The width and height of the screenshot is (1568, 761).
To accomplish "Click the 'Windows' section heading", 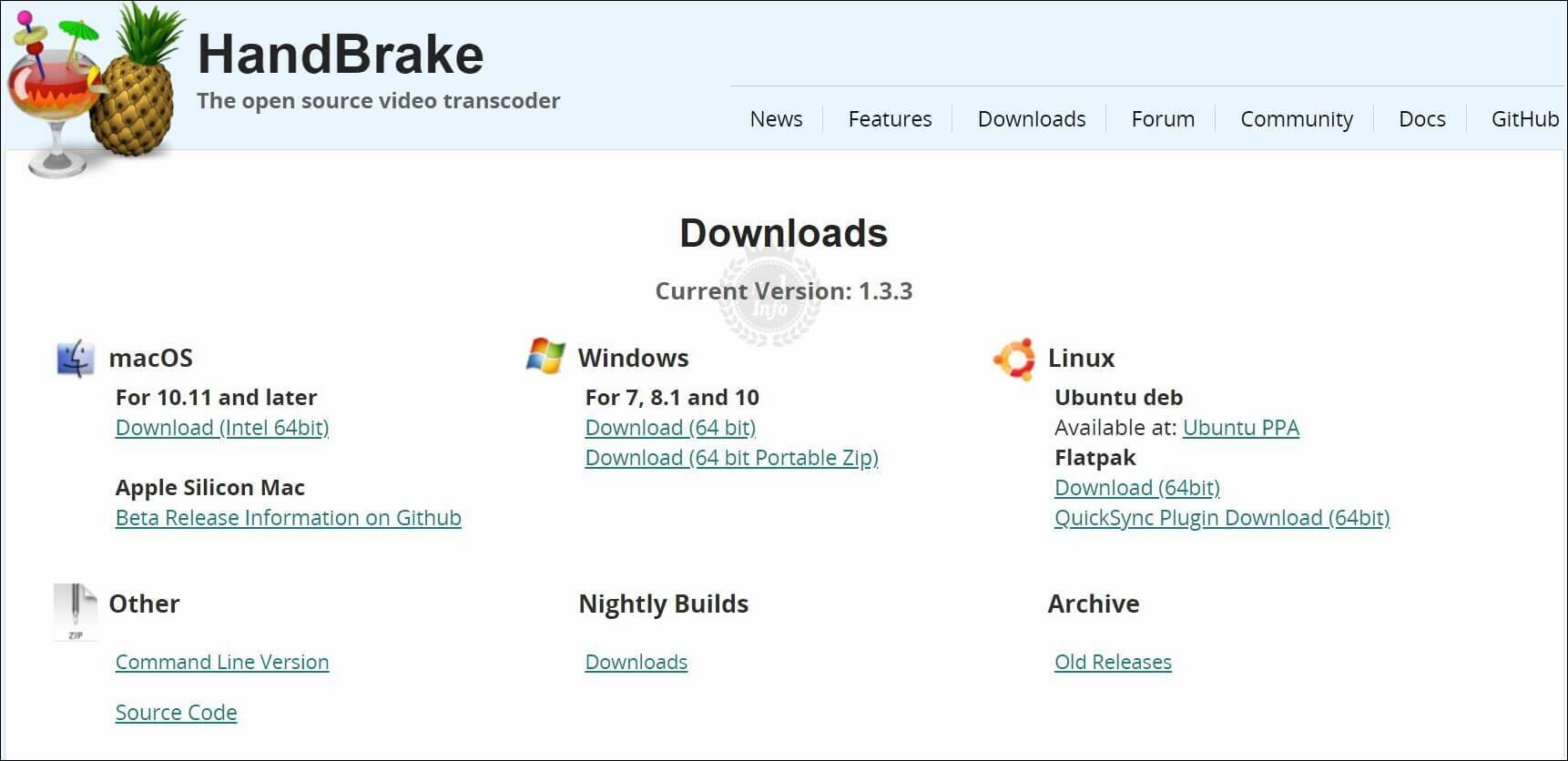I will pos(634,358).
